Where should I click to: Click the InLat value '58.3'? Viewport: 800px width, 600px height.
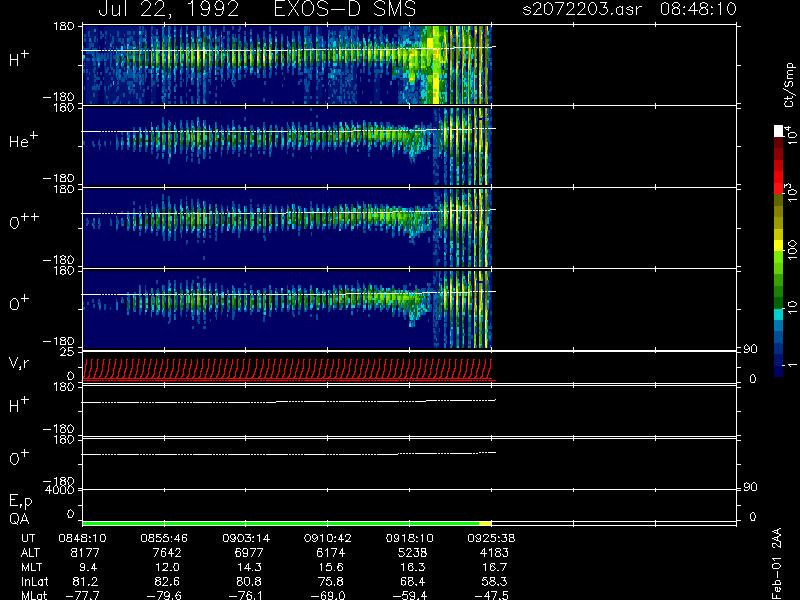pyautogui.click(x=494, y=581)
